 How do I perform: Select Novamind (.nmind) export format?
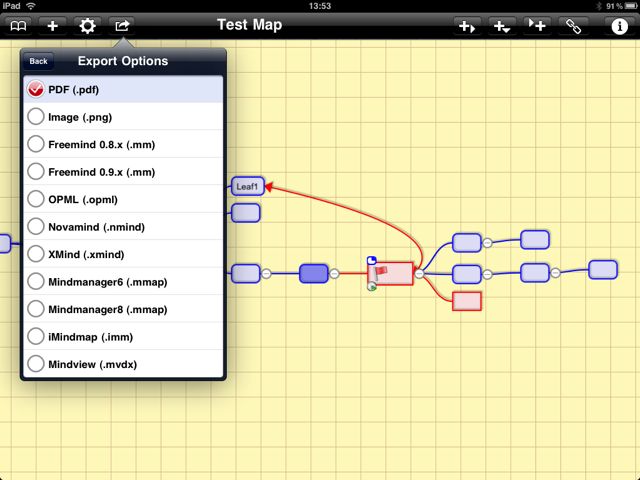click(123, 227)
